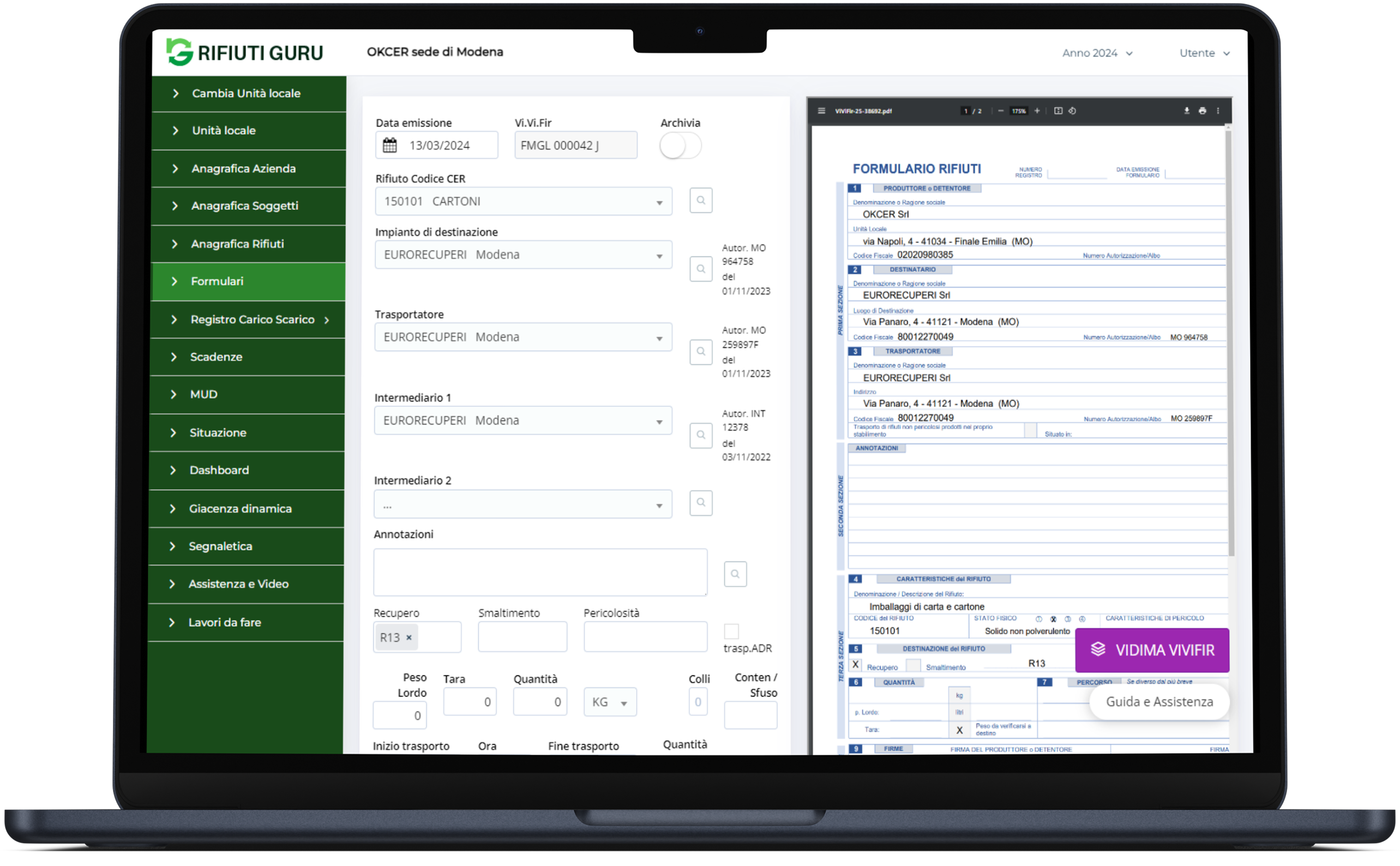The image size is (1400, 866).
Task: Click search icon next to Codice CER
Action: pos(701,201)
